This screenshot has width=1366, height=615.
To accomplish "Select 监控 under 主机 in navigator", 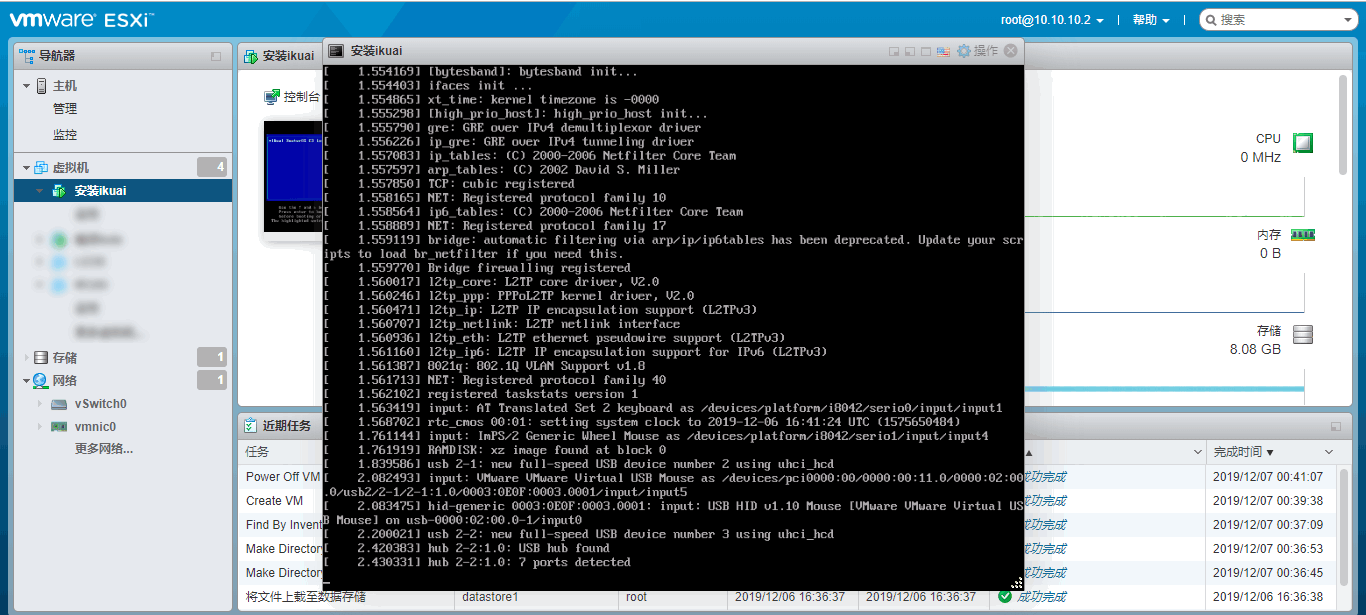I will [x=65, y=135].
